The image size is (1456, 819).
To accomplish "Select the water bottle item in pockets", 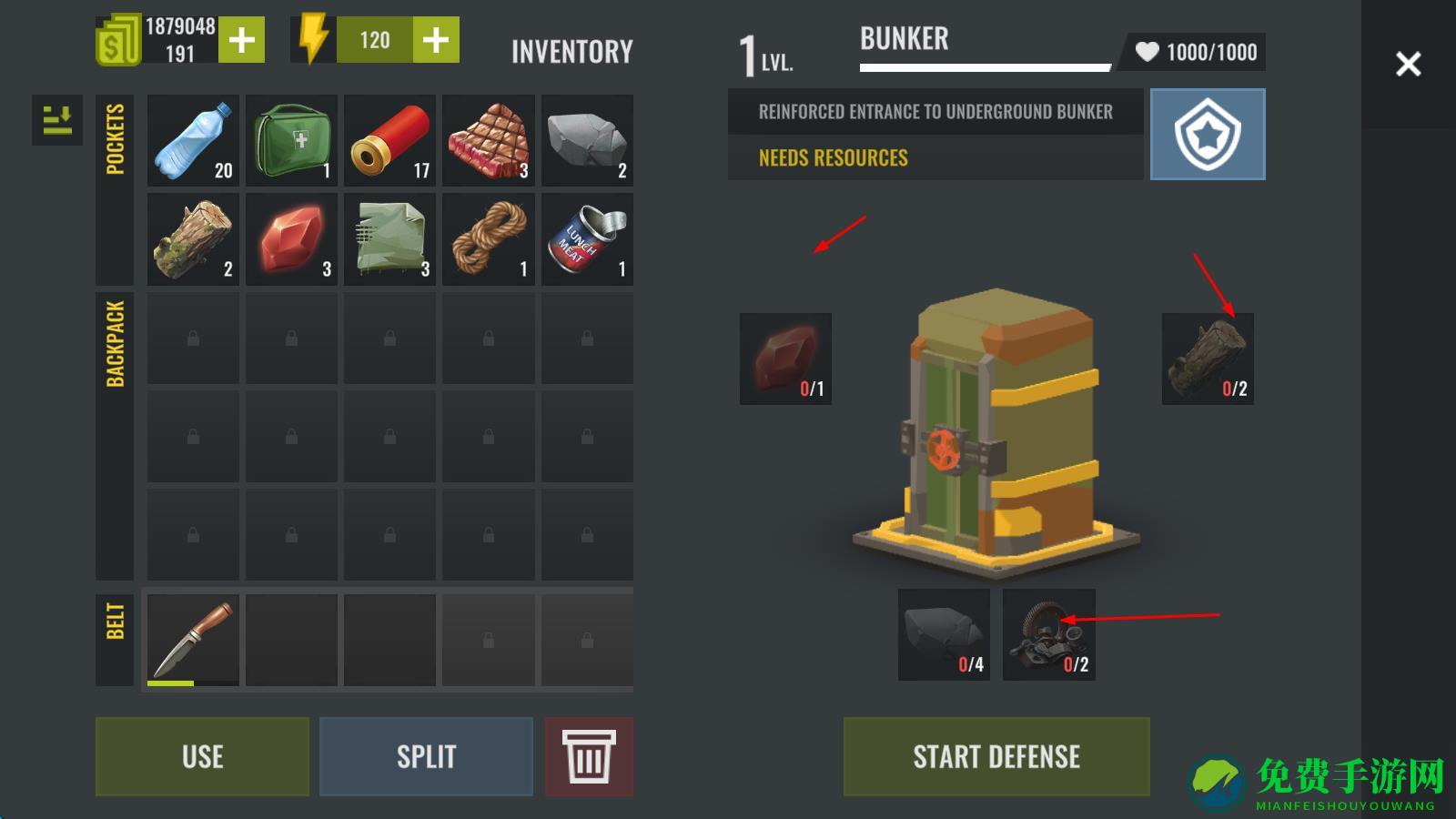I will (193, 141).
